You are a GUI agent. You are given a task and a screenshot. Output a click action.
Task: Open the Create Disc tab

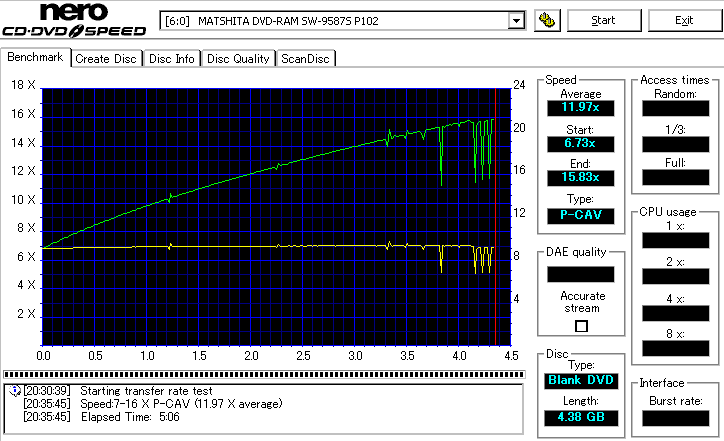click(x=106, y=59)
